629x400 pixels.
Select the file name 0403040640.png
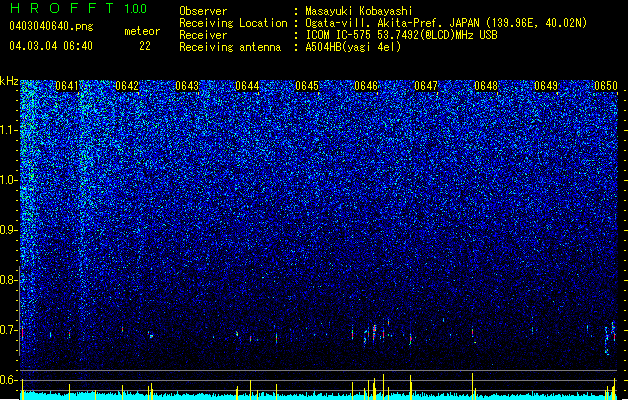51,26
